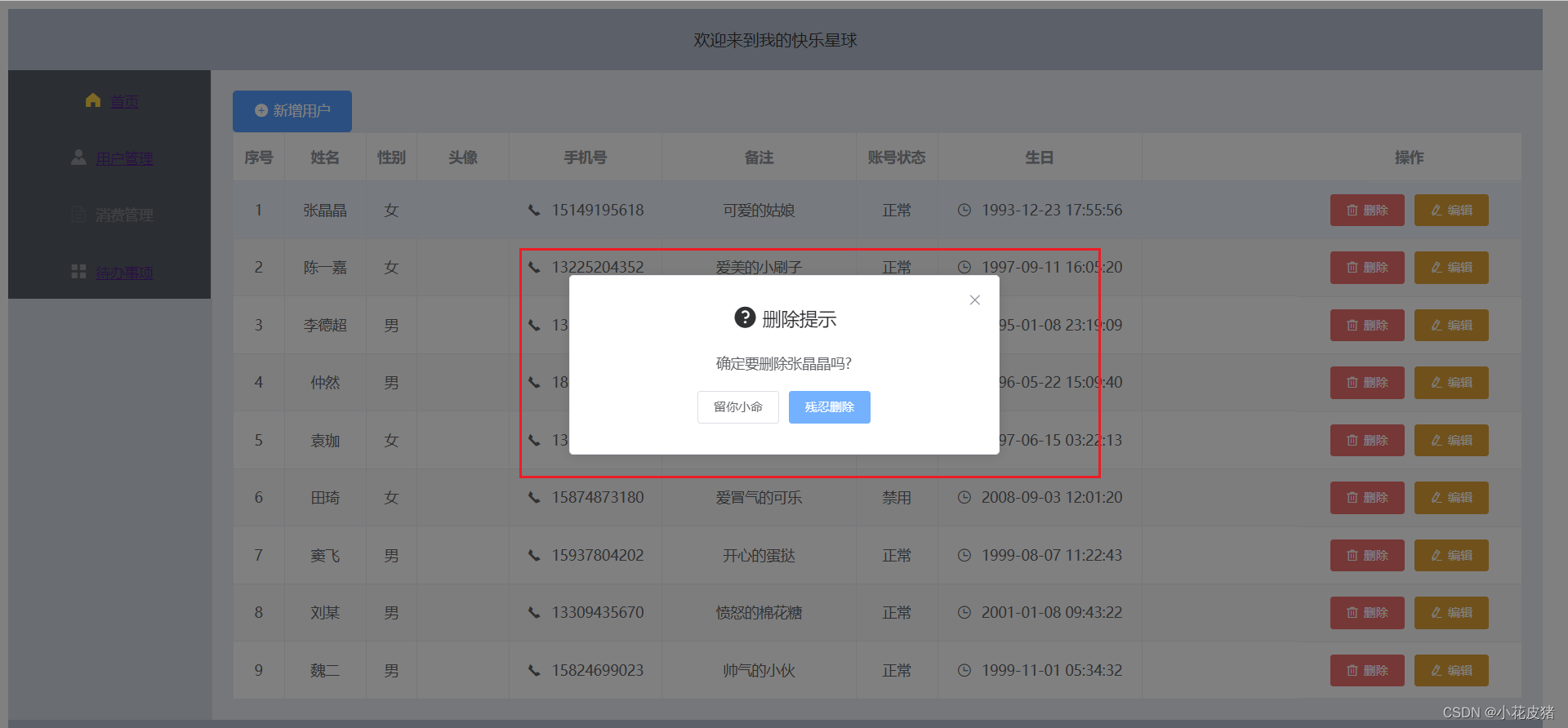The height and width of the screenshot is (728, 1568).
Task: Close the delete confirmation dialog
Action: [974, 300]
